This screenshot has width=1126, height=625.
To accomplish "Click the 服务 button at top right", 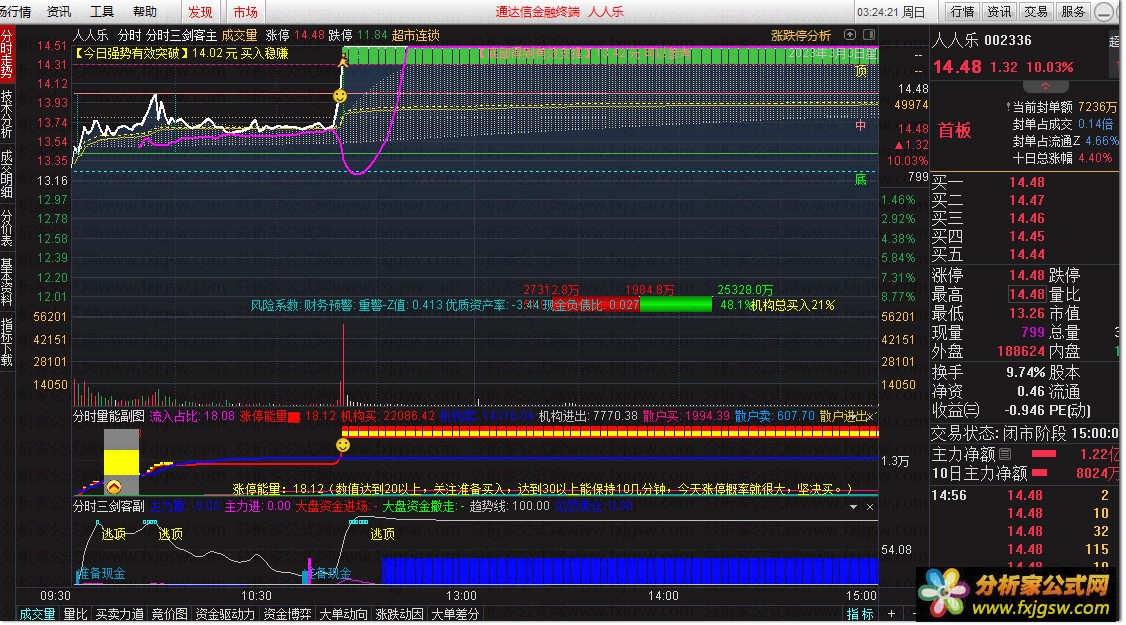I will point(1073,11).
